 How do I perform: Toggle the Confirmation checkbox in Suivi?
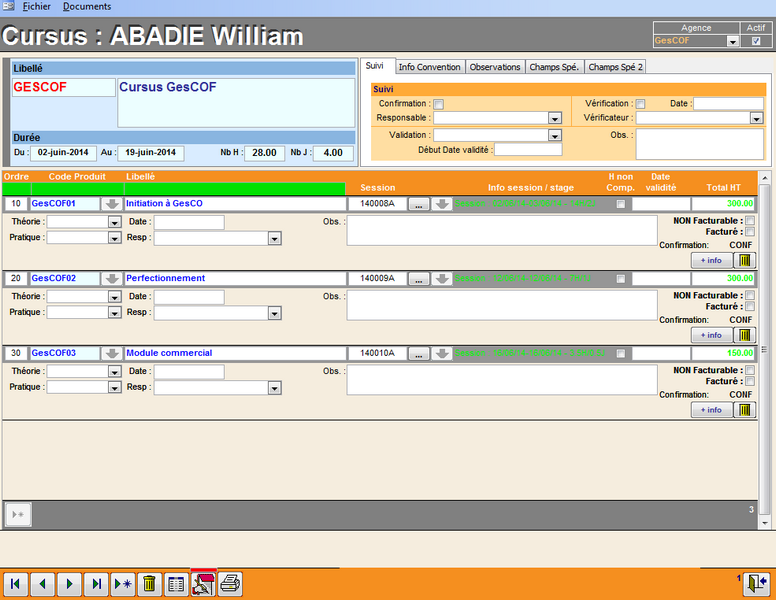(439, 104)
